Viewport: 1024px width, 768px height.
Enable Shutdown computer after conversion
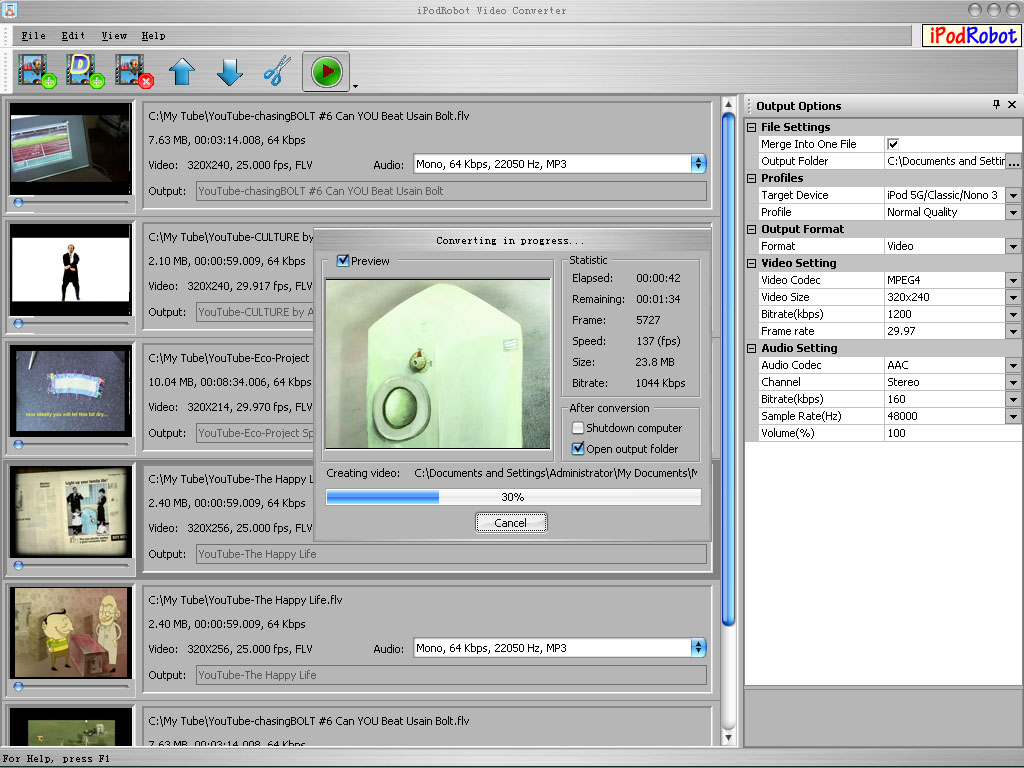click(578, 428)
